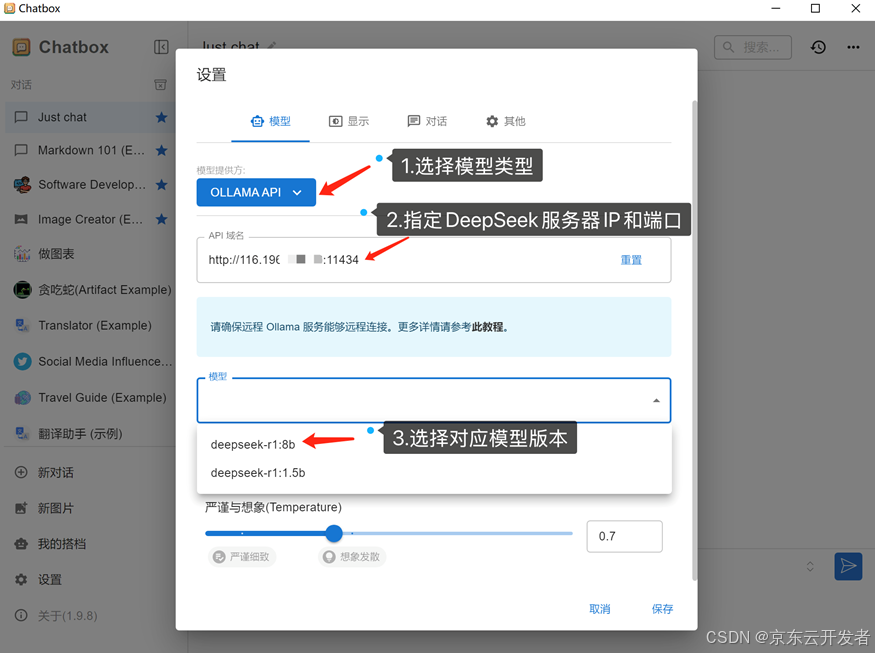Open the three-dots more menu
The image size is (875, 653).
pos(853,47)
